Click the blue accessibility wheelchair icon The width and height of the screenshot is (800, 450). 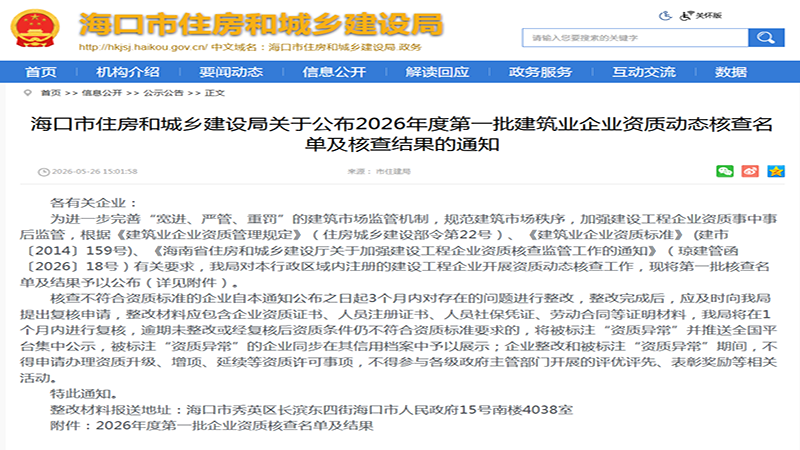(665, 16)
